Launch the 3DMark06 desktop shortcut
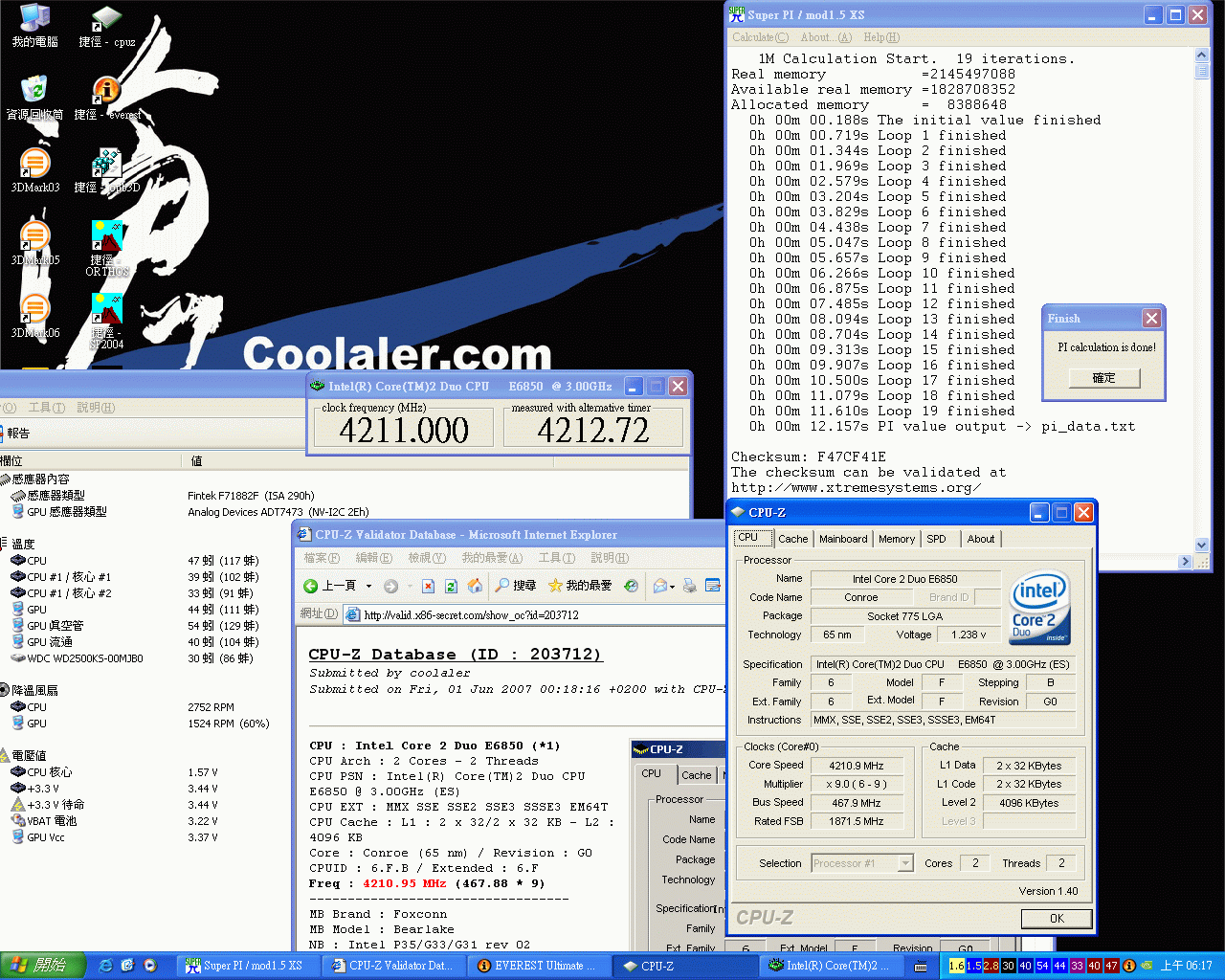1225x980 pixels. [x=34, y=316]
